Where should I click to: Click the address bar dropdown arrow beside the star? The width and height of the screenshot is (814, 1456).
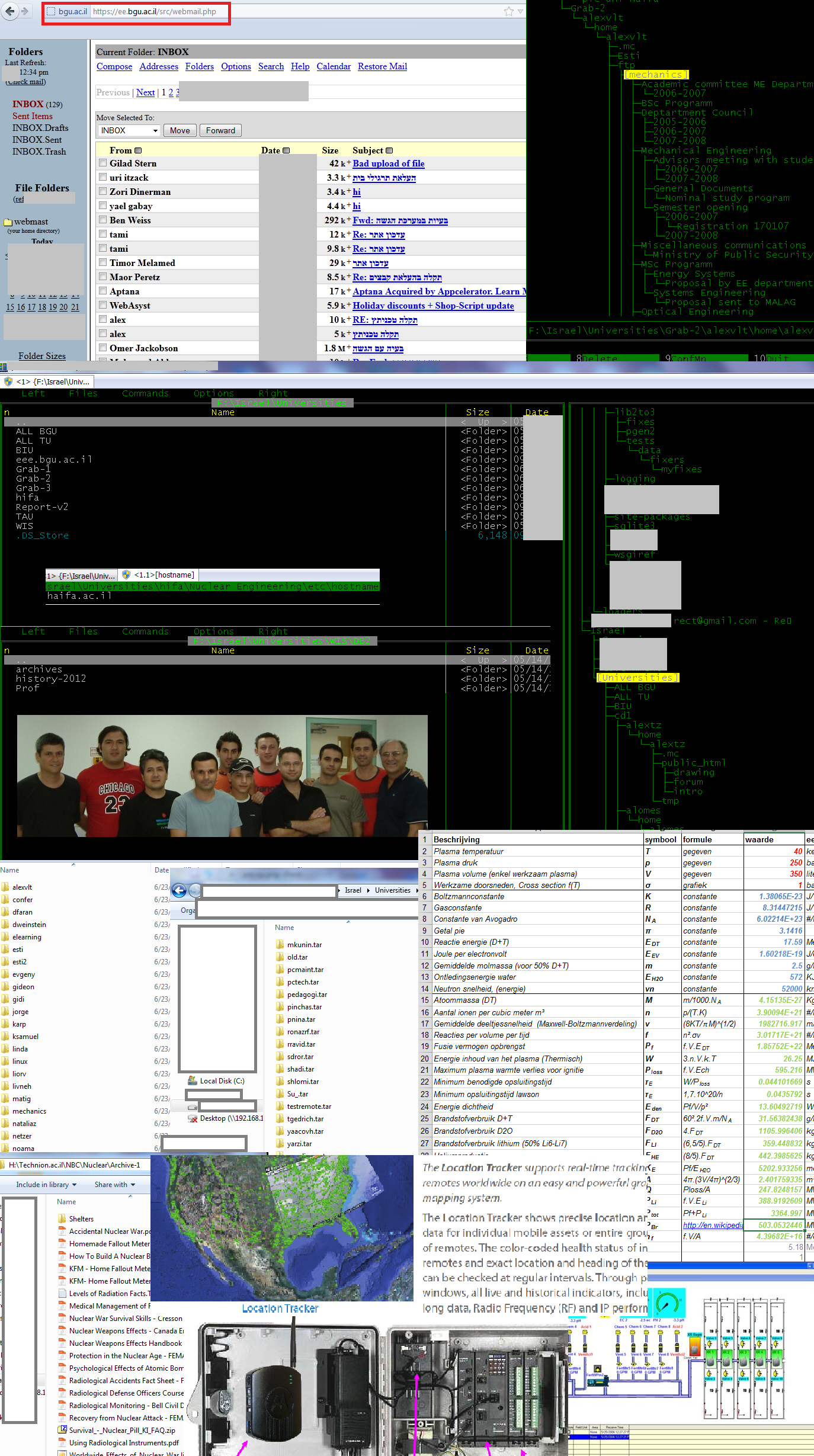click(520, 11)
